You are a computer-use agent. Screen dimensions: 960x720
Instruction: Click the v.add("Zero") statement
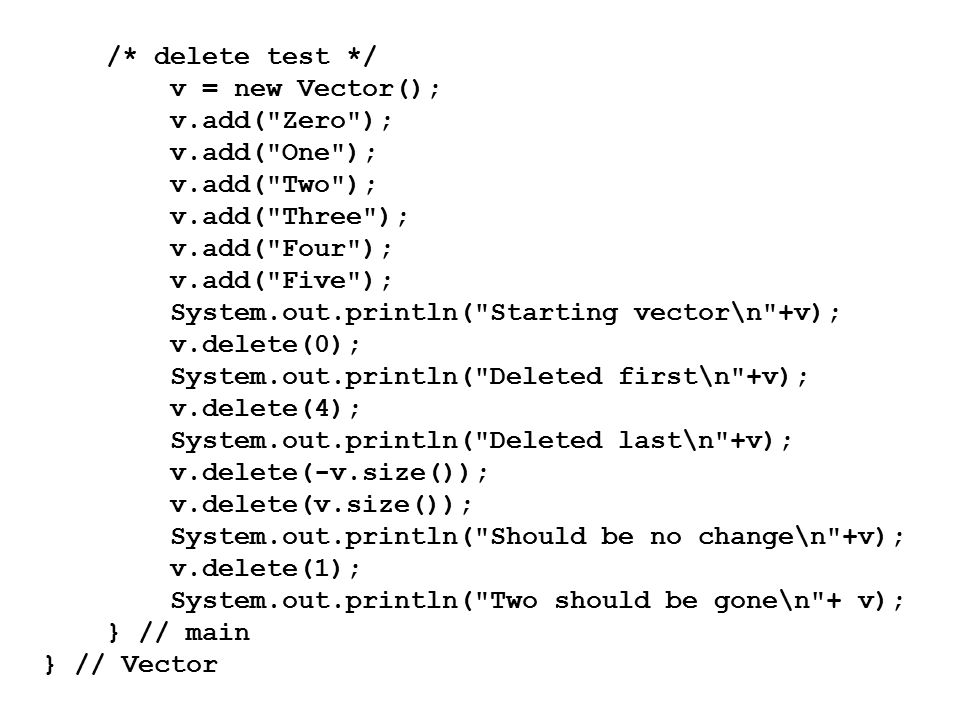click(280, 121)
